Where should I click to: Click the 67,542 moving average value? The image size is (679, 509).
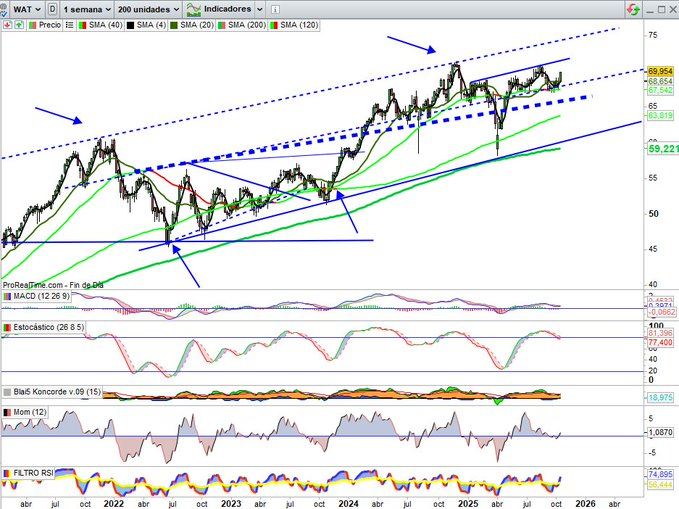pyautogui.click(x=660, y=90)
